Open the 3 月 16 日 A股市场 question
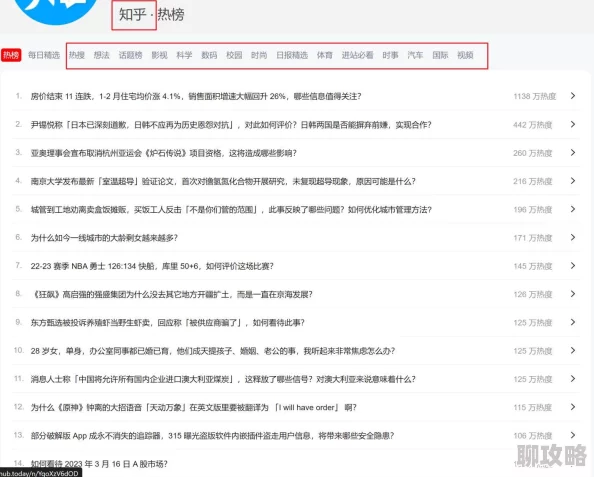 pyautogui.click(x=99, y=464)
